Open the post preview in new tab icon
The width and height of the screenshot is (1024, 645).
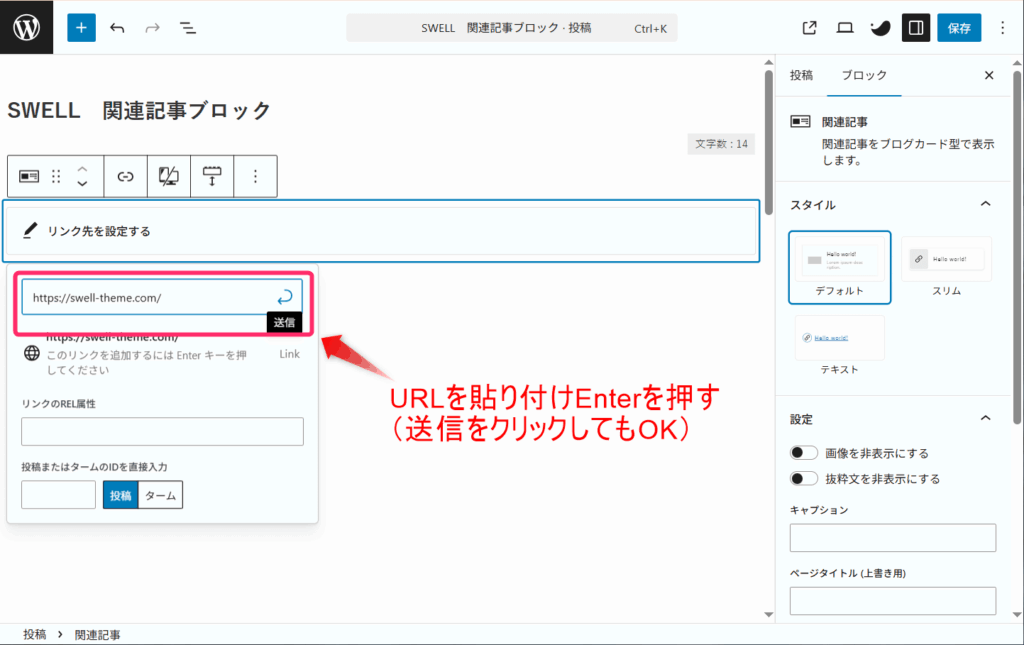809,27
